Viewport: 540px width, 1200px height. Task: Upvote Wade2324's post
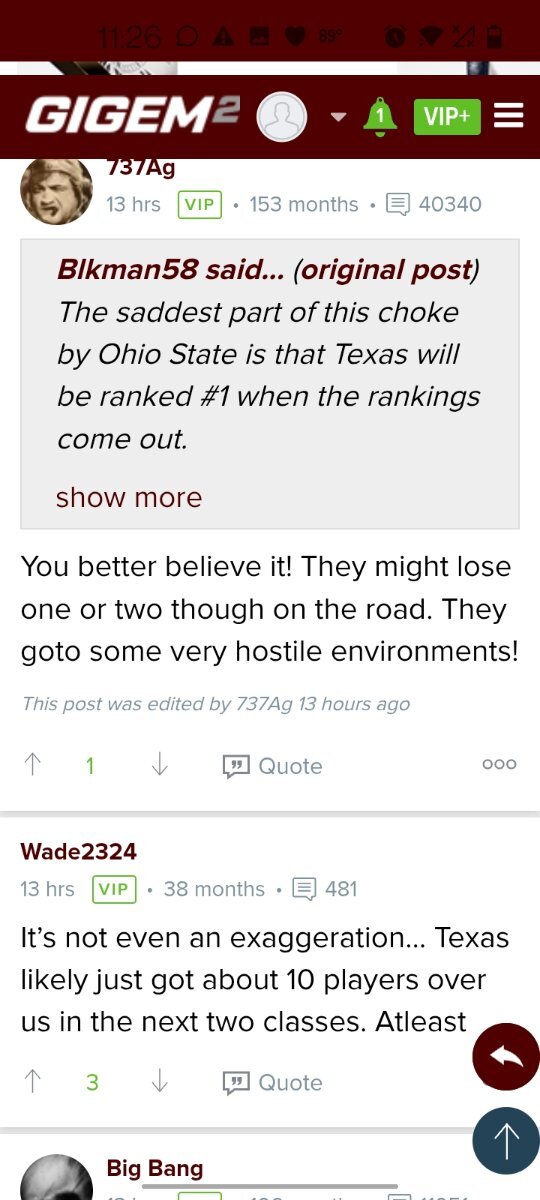click(x=32, y=1082)
